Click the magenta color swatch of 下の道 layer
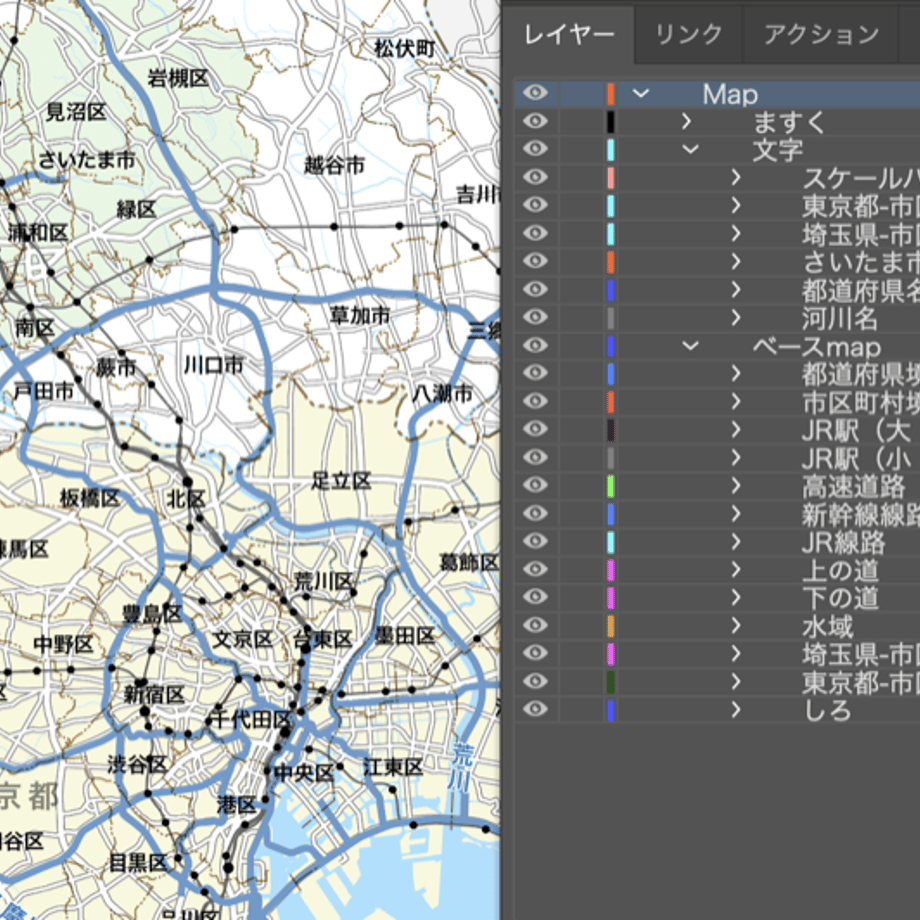This screenshot has height=920, width=920. click(611, 598)
